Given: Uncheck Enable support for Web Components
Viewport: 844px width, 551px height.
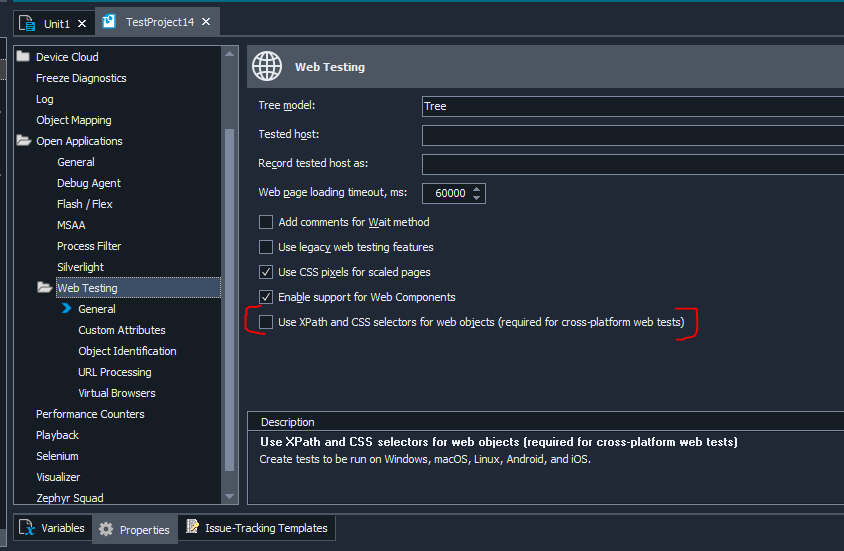Looking at the screenshot, I should click(x=266, y=296).
